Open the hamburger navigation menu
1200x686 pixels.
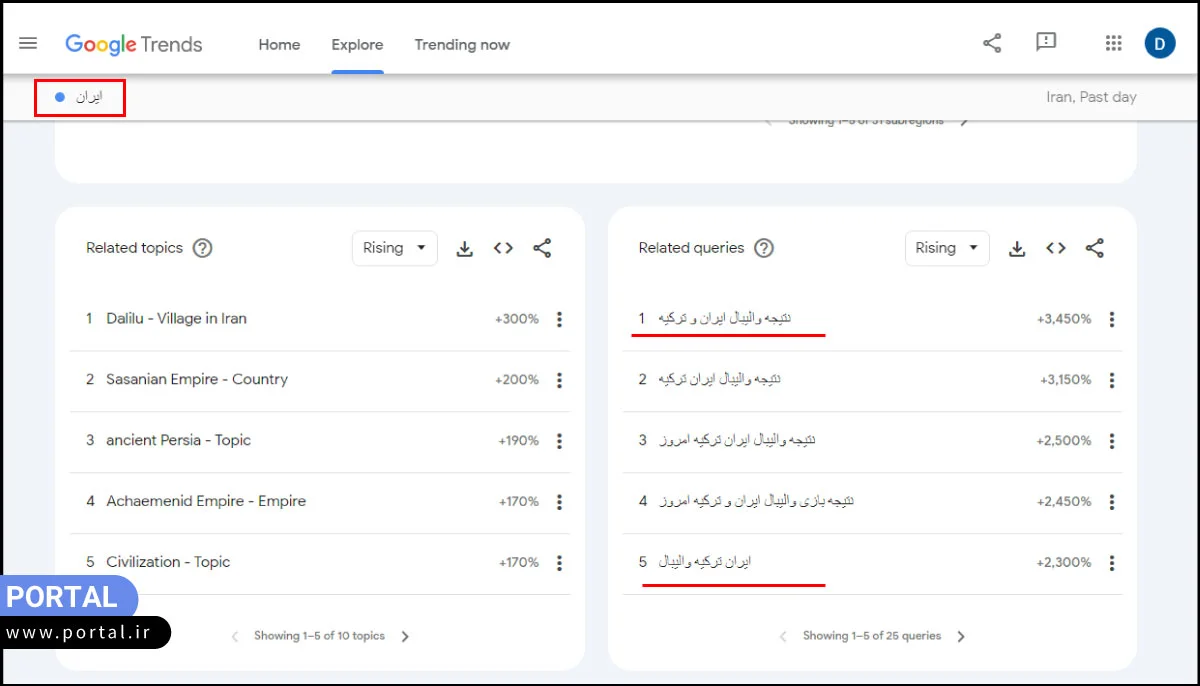tap(28, 43)
